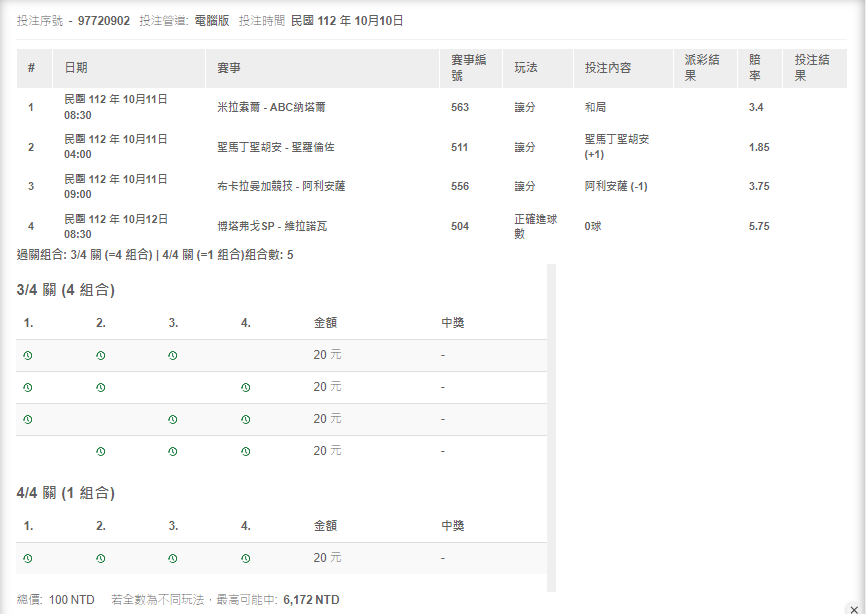Click pending clock icon for match 2 in first 3/4 combo row

click(x=101, y=356)
